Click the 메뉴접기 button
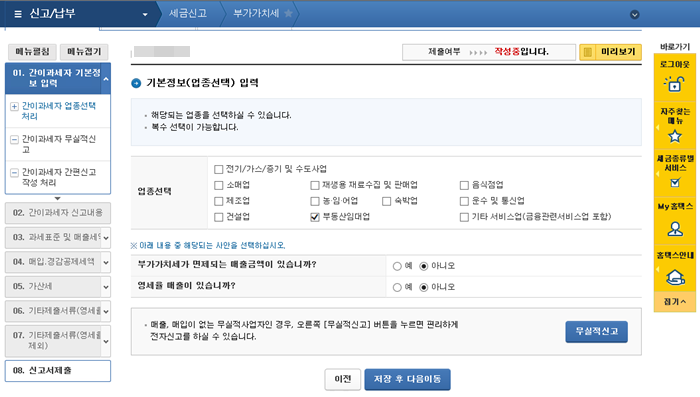This screenshot has width=700, height=397. click(x=84, y=52)
